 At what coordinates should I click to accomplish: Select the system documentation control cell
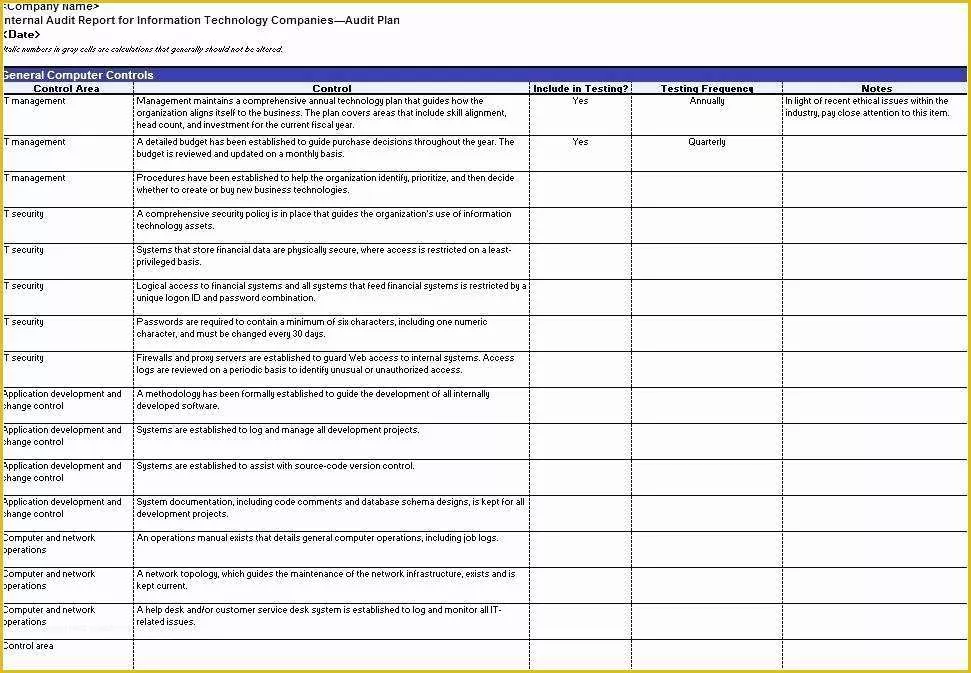tap(332, 513)
